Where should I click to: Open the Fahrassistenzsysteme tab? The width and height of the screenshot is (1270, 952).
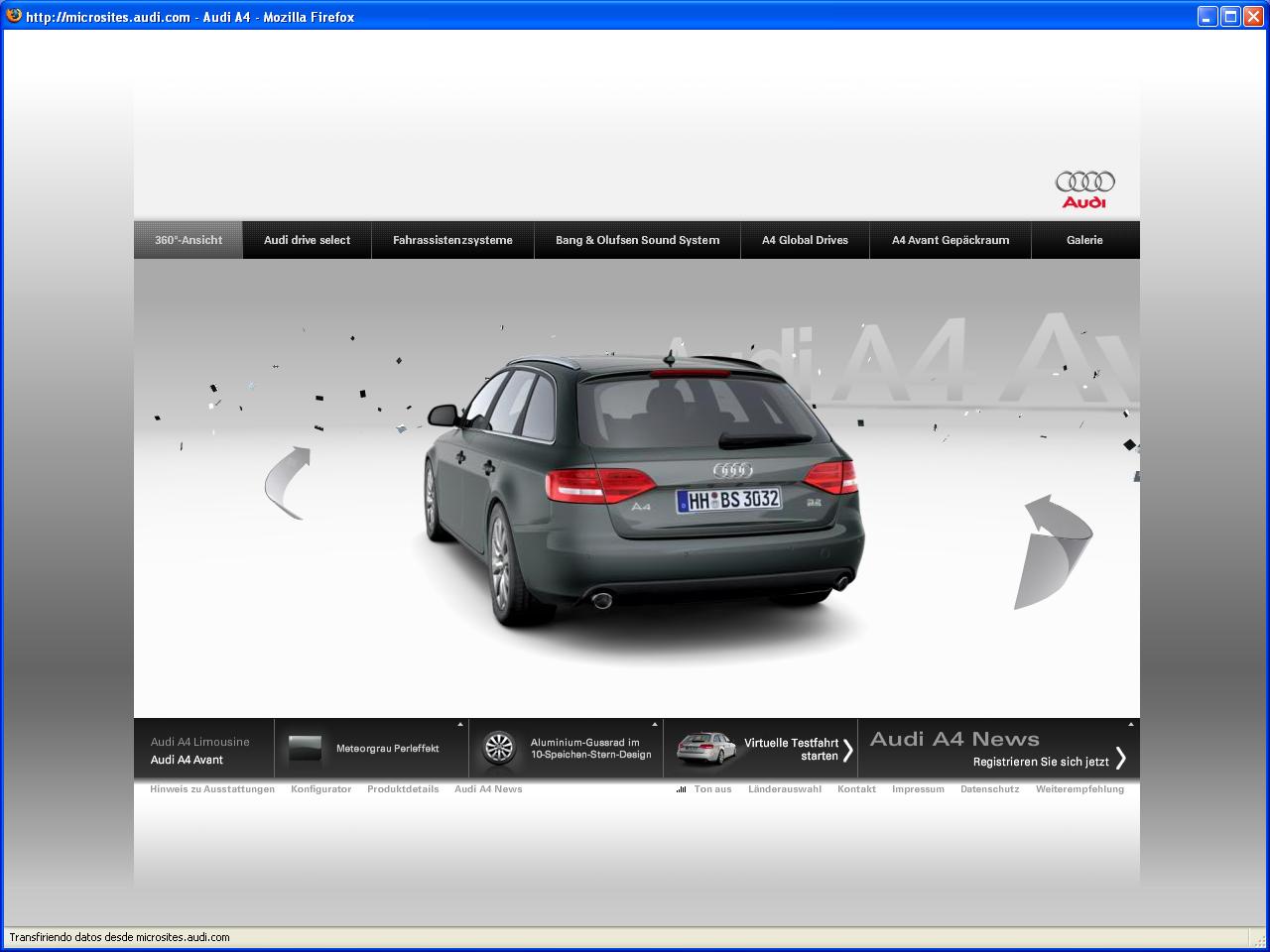point(452,240)
